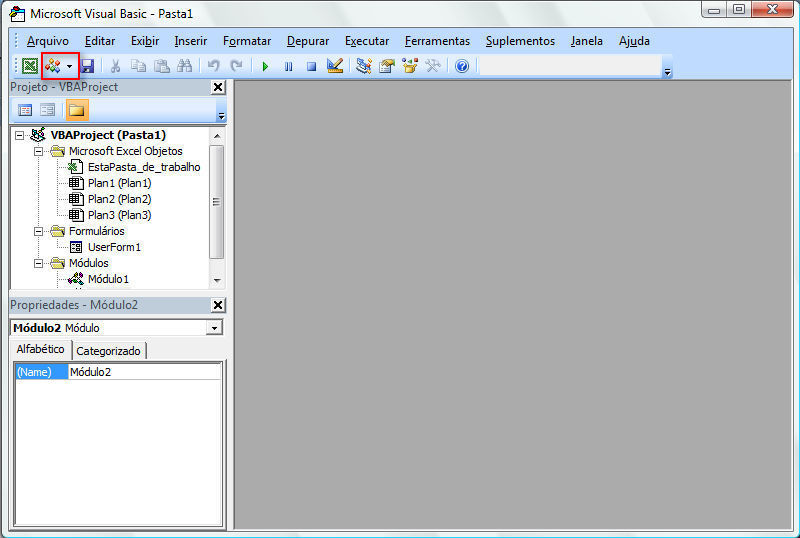Close the Propriedades - Módulo2 panel
Image resolution: width=800 pixels, height=538 pixels.
[218, 305]
